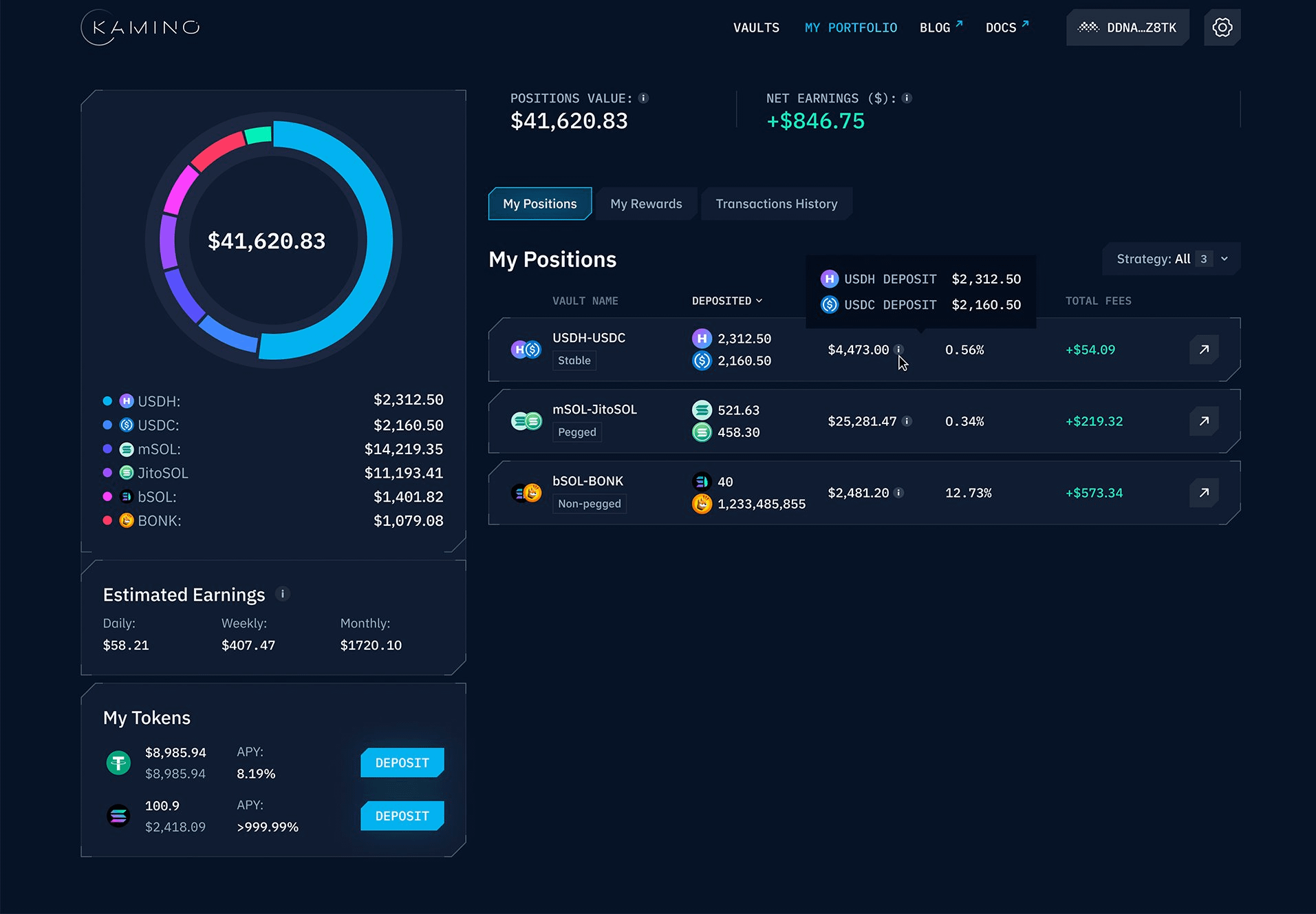Click the info icon next to Net Earnings
This screenshot has width=1316, height=914.
[x=907, y=98]
